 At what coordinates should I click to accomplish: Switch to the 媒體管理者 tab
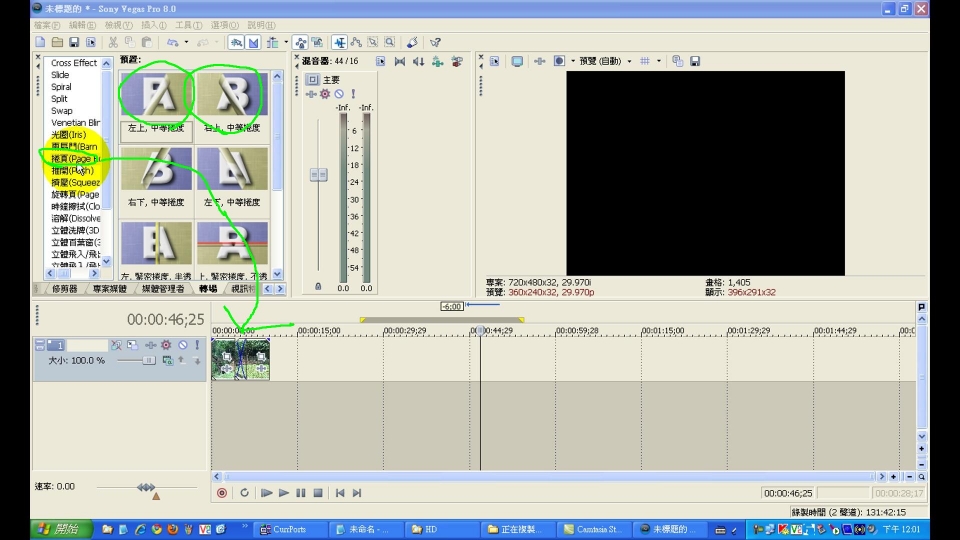pos(162,289)
